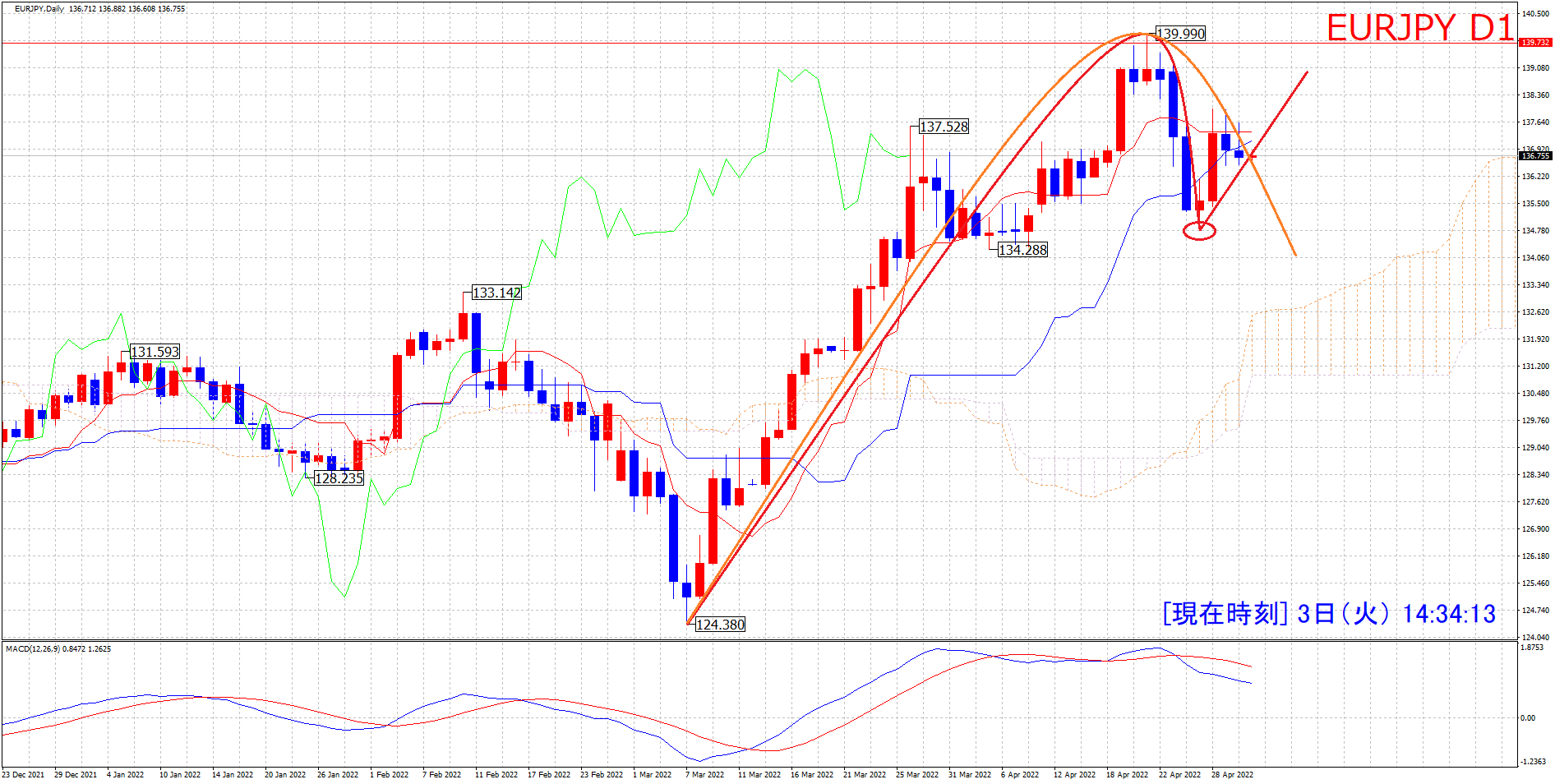Click the 23 Dec 2021 date on time axis
Viewport: 1555px width, 784px height.
[23, 774]
